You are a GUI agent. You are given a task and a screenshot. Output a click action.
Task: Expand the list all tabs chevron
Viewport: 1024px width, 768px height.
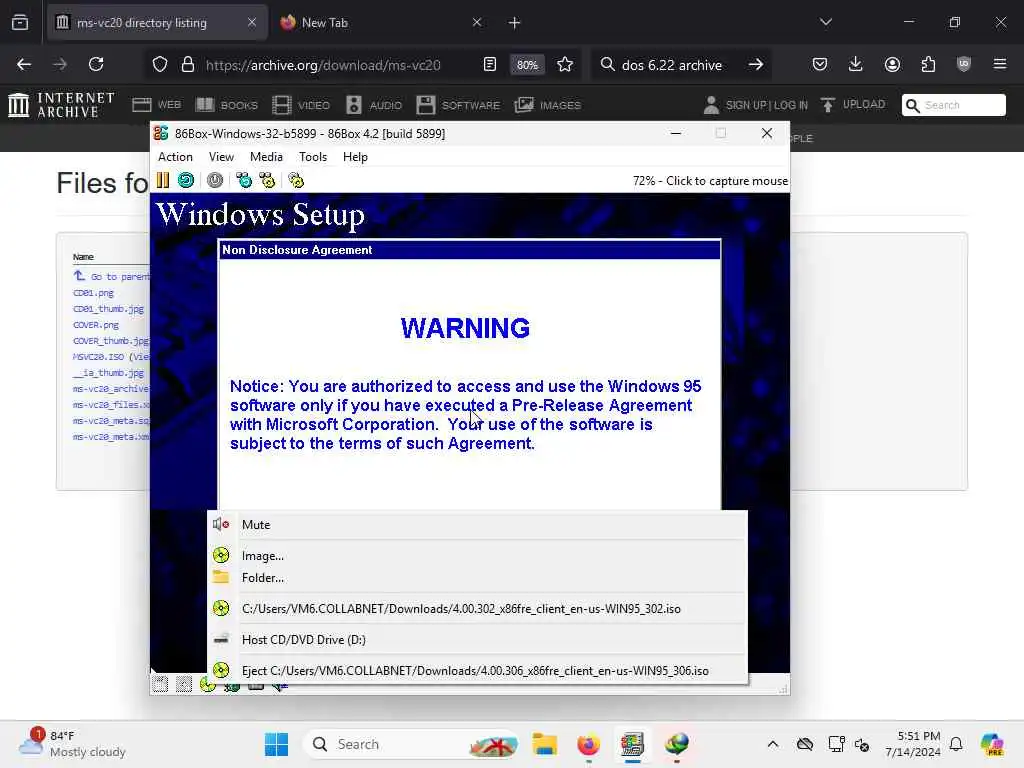pos(826,22)
